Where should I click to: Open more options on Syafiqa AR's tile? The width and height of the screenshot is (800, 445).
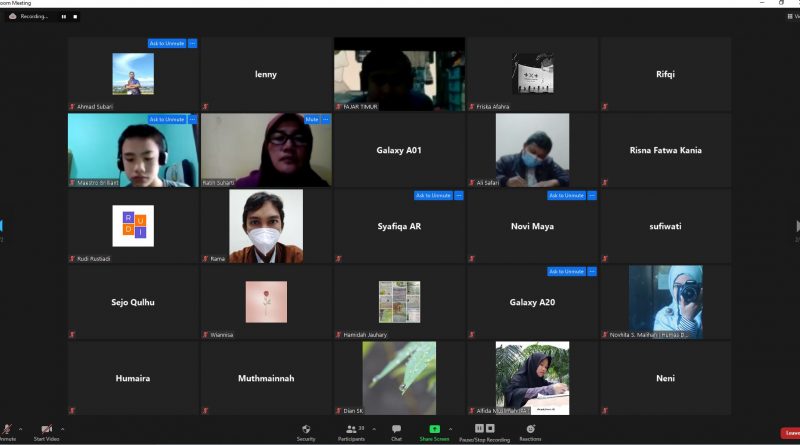(x=459, y=195)
